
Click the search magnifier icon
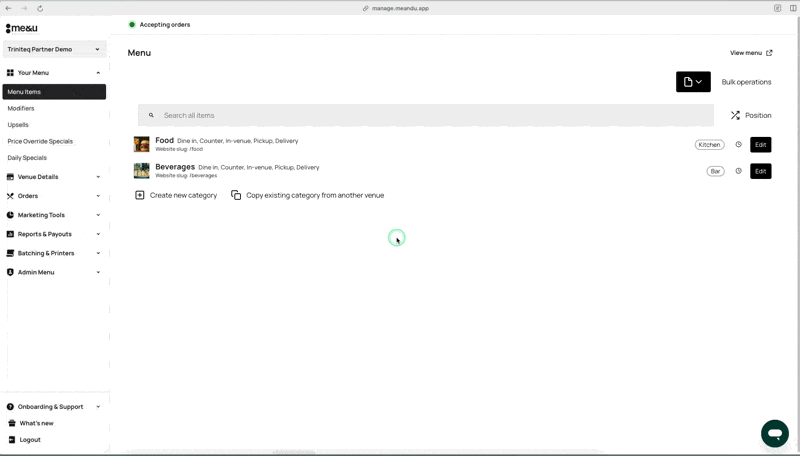151,115
